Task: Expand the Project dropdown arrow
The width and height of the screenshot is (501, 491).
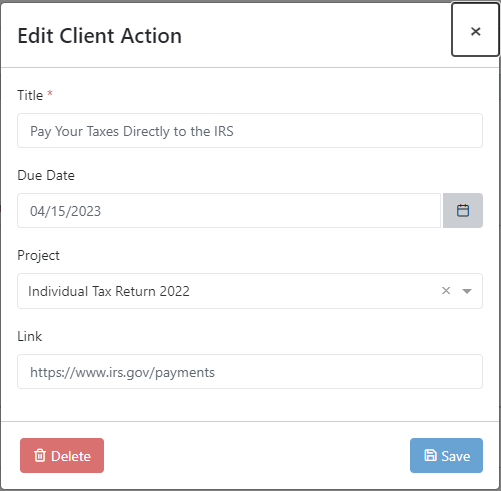Action: coord(467,291)
